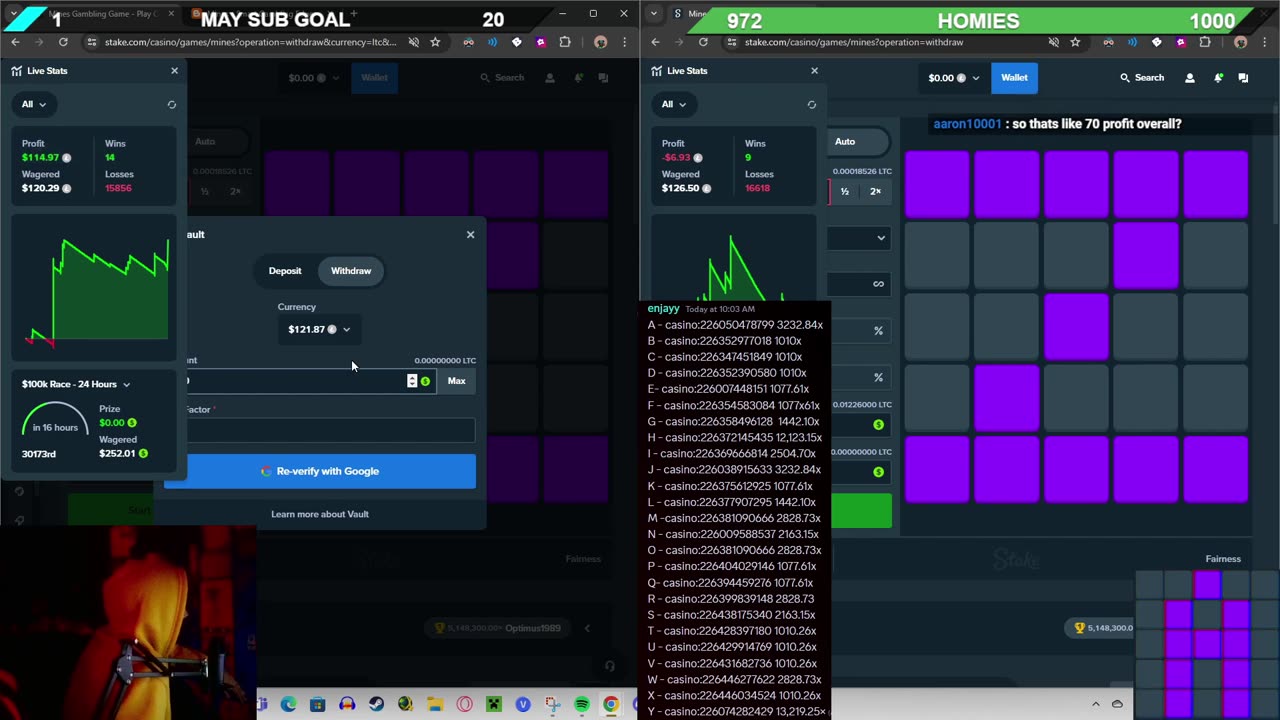Open notifications bell in right window
The width and height of the screenshot is (1280, 720).
[1218, 78]
